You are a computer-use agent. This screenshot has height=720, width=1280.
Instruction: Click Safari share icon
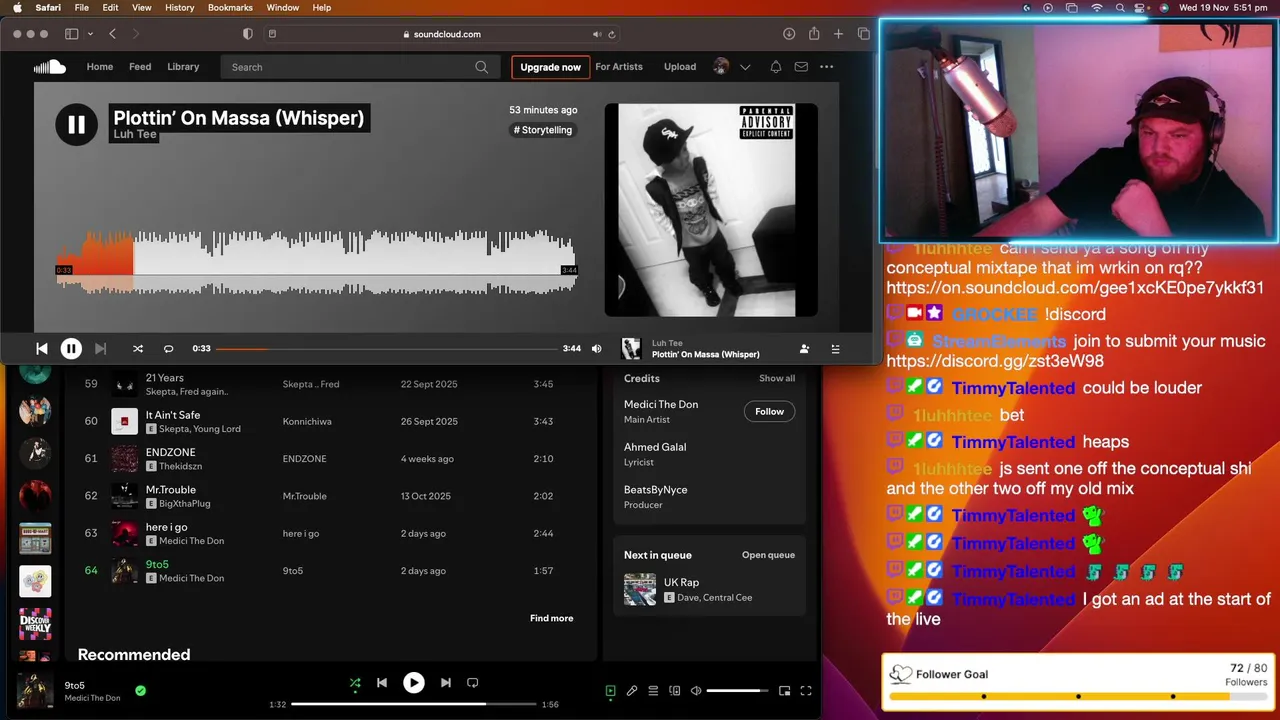[814, 34]
